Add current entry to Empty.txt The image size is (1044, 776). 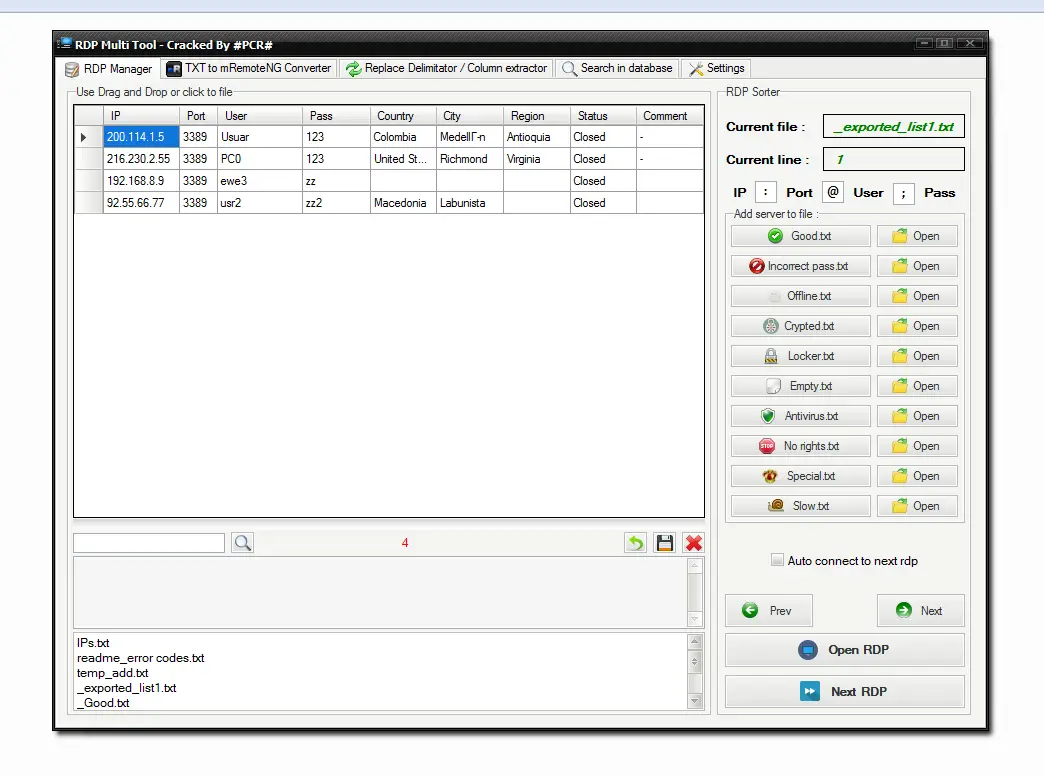(800, 386)
